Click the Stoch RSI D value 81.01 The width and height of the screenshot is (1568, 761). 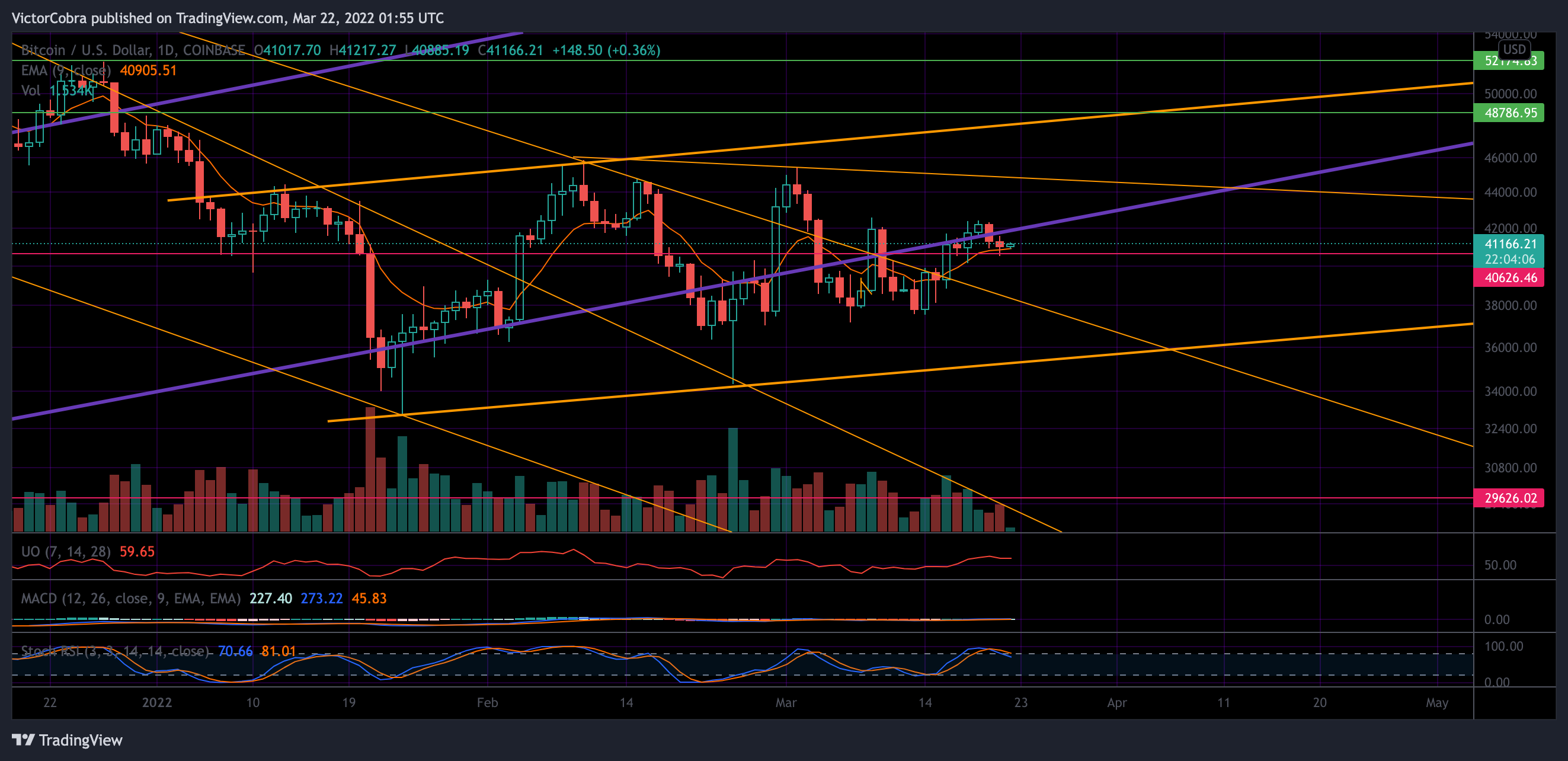[278, 651]
